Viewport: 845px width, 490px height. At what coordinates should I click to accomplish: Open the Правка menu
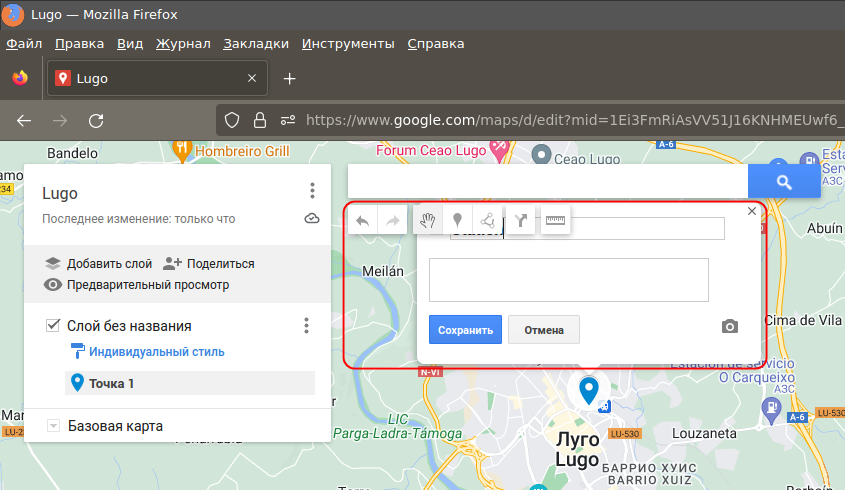coord(79,44)
